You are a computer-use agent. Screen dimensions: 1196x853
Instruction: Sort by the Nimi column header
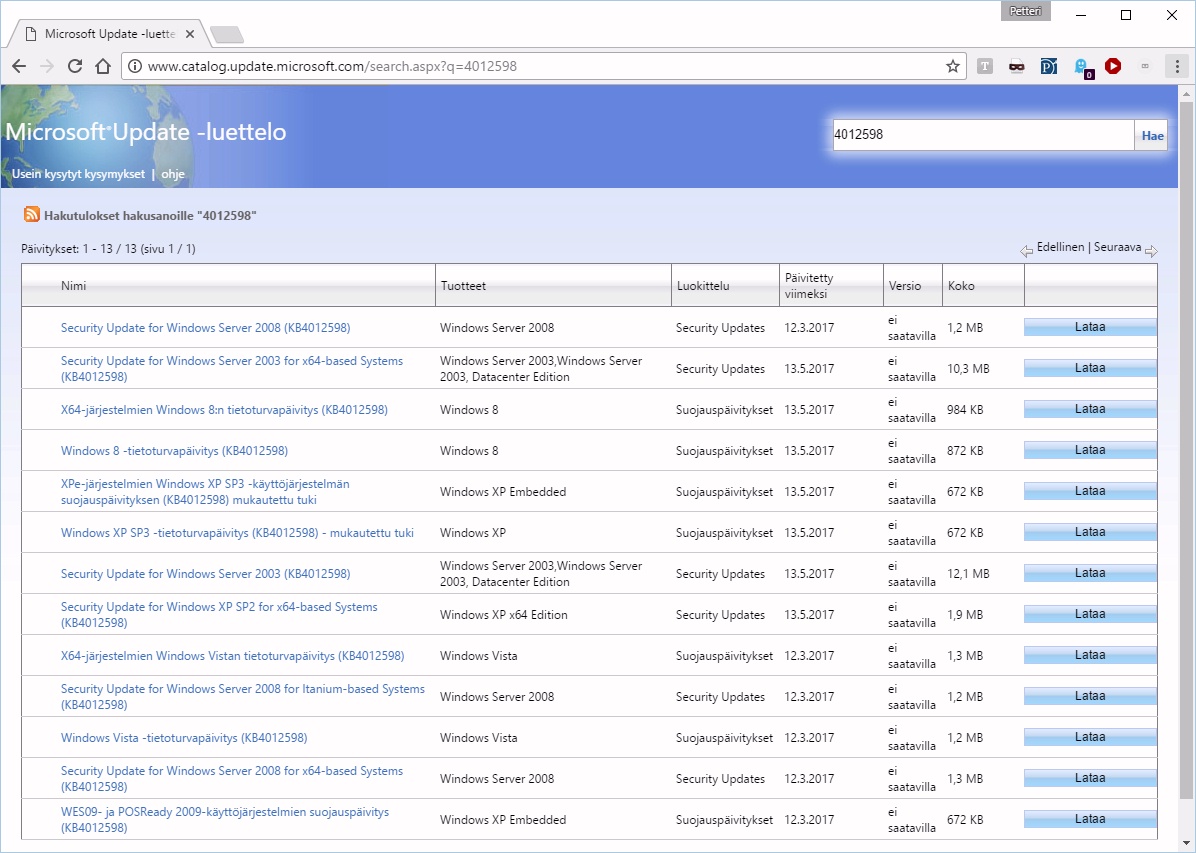click(x=73, y=285)
